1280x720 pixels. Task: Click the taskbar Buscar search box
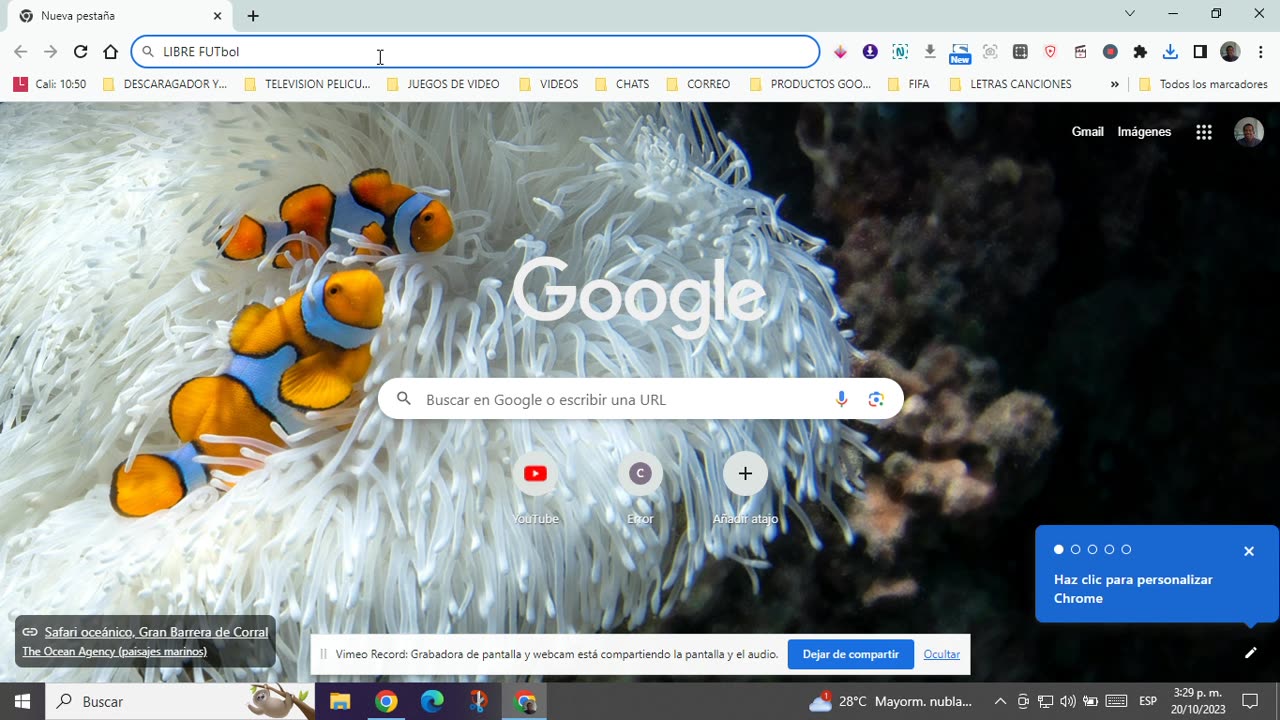pos(180,702)
